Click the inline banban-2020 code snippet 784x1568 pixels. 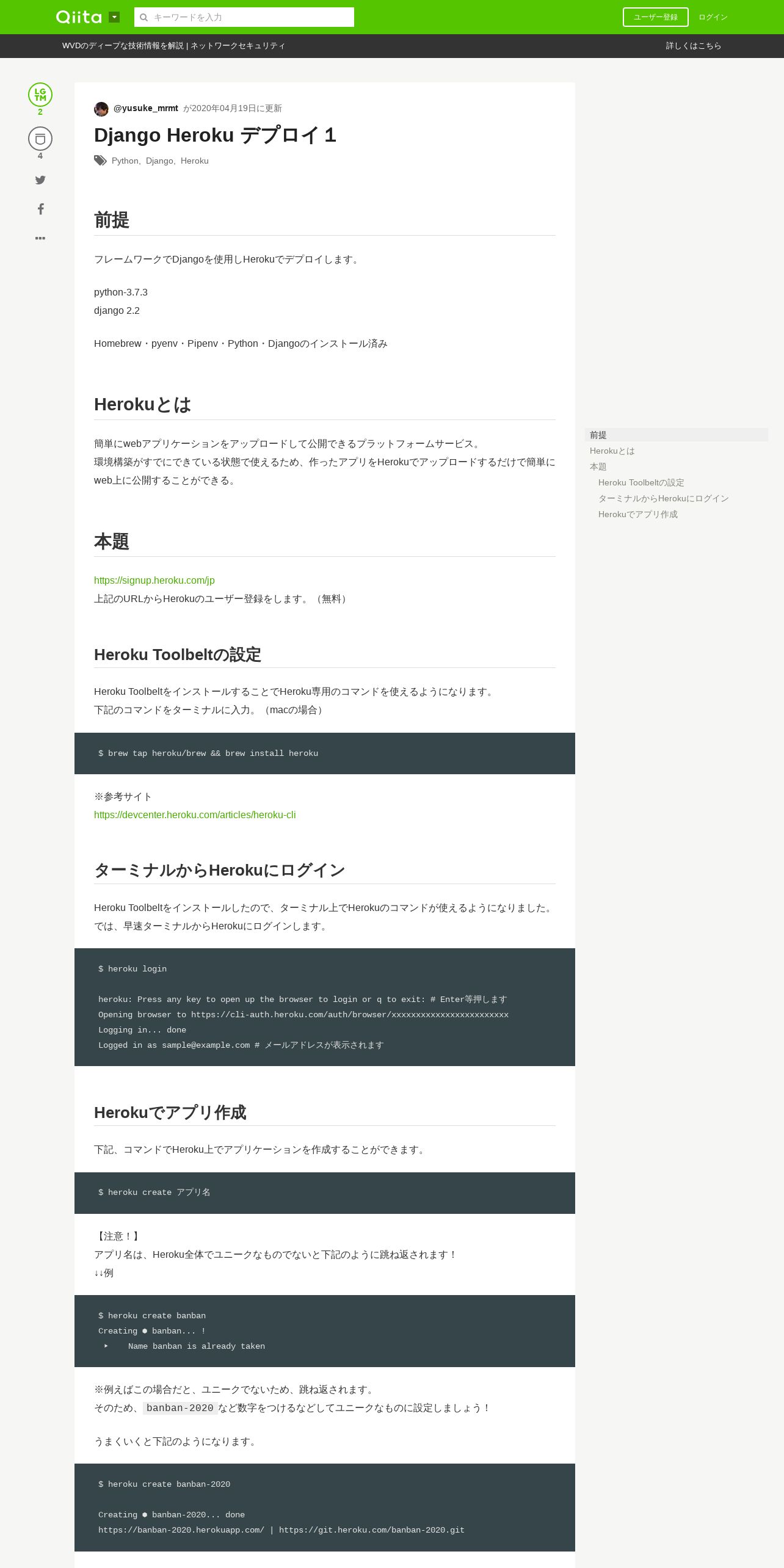coord(180,1408)
